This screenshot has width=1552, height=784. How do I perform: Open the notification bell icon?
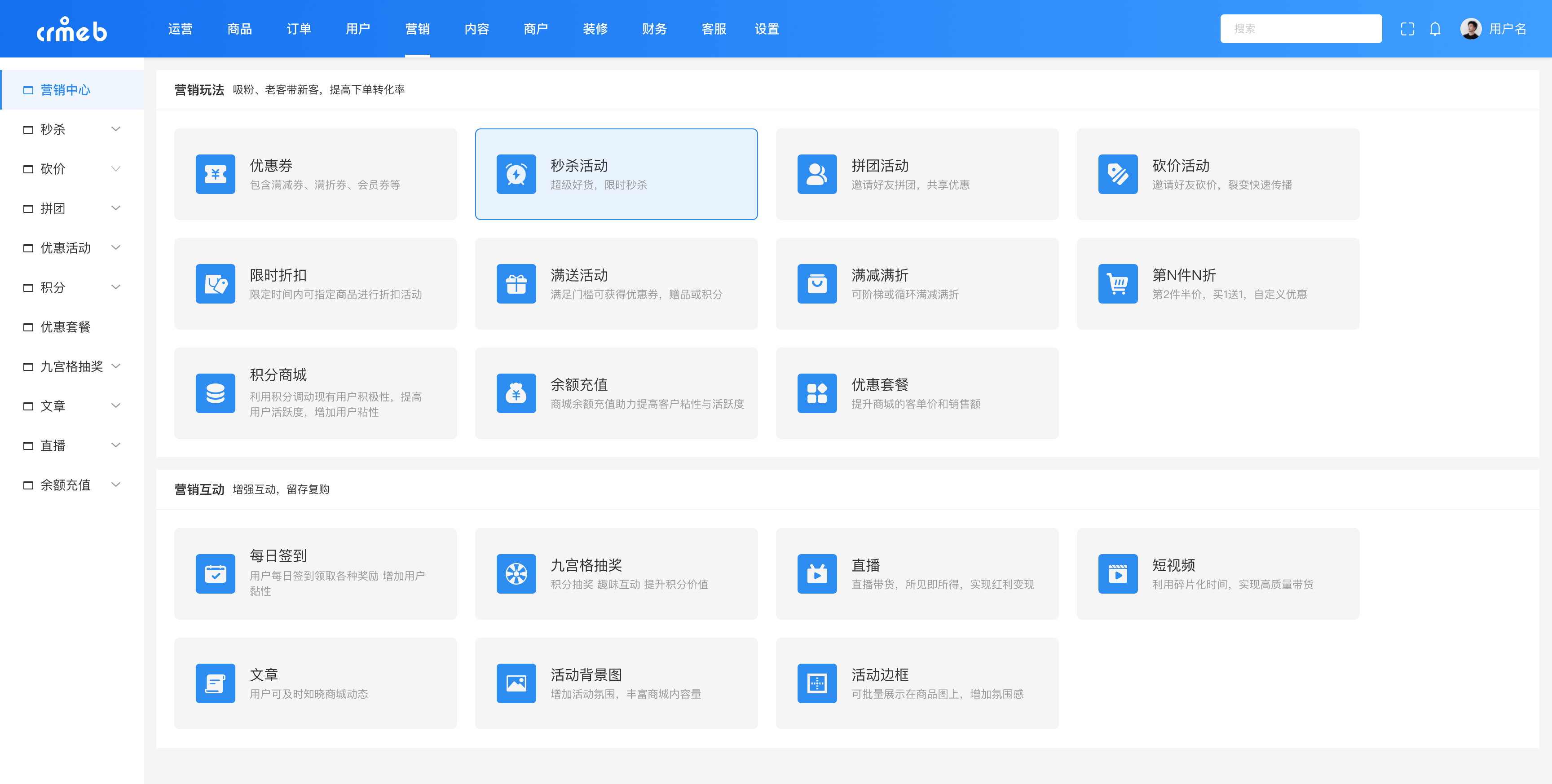click(1434, 29)
